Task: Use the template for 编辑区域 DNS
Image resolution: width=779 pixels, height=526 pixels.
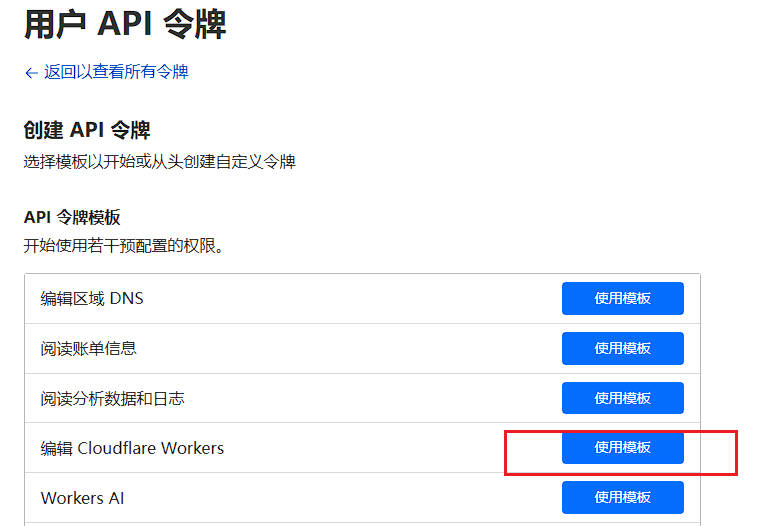Action: point(622,298)
